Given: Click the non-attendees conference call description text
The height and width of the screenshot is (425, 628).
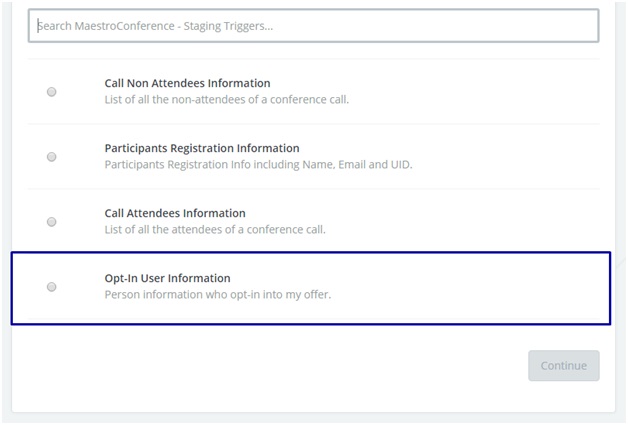Looking at the screenshot, I should (227, 99).
